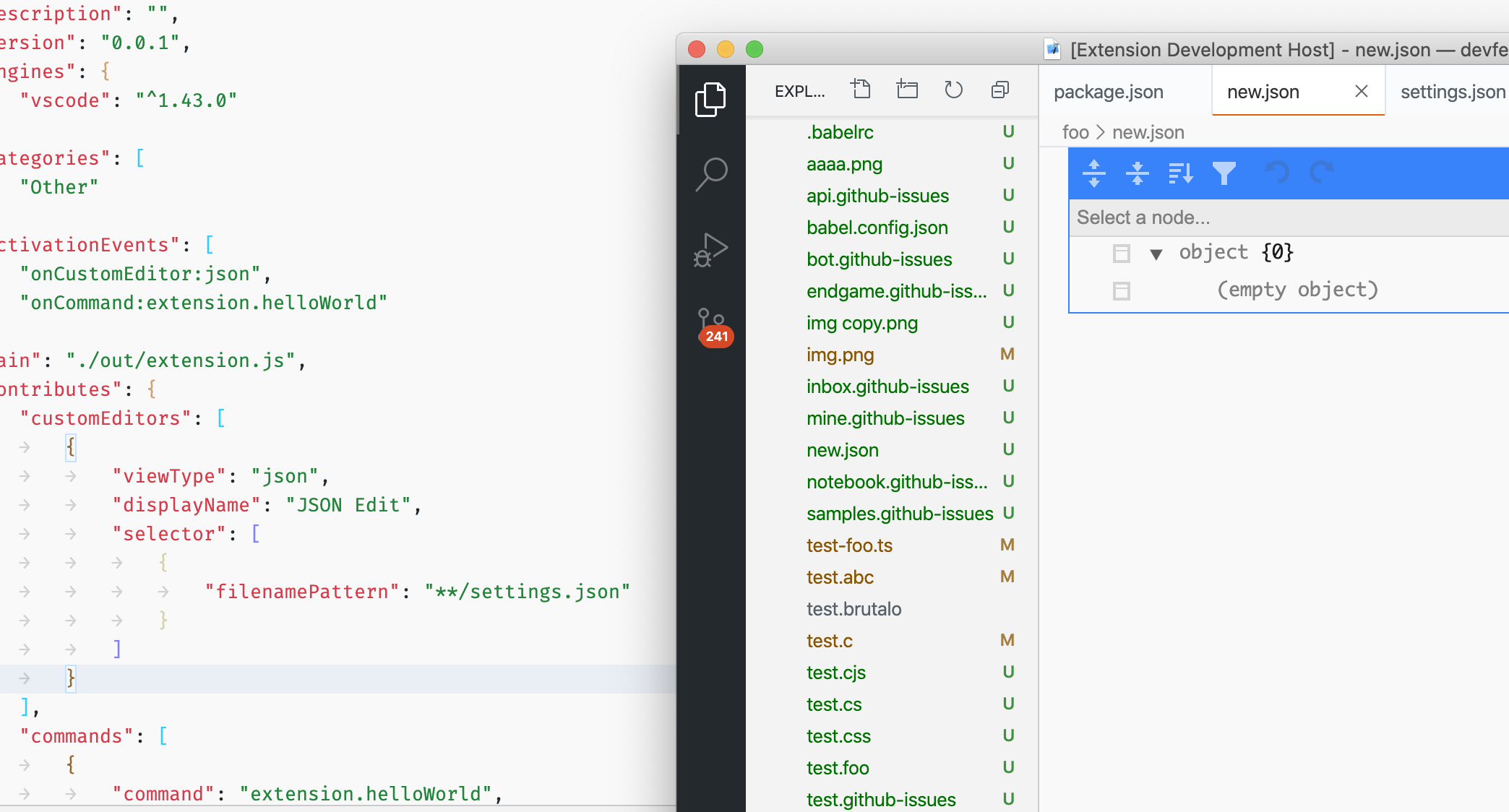This screenshot has width=1509, height=812.
Task: Toggle the Explorer sidebar visibility
Action: pos(710,99)
